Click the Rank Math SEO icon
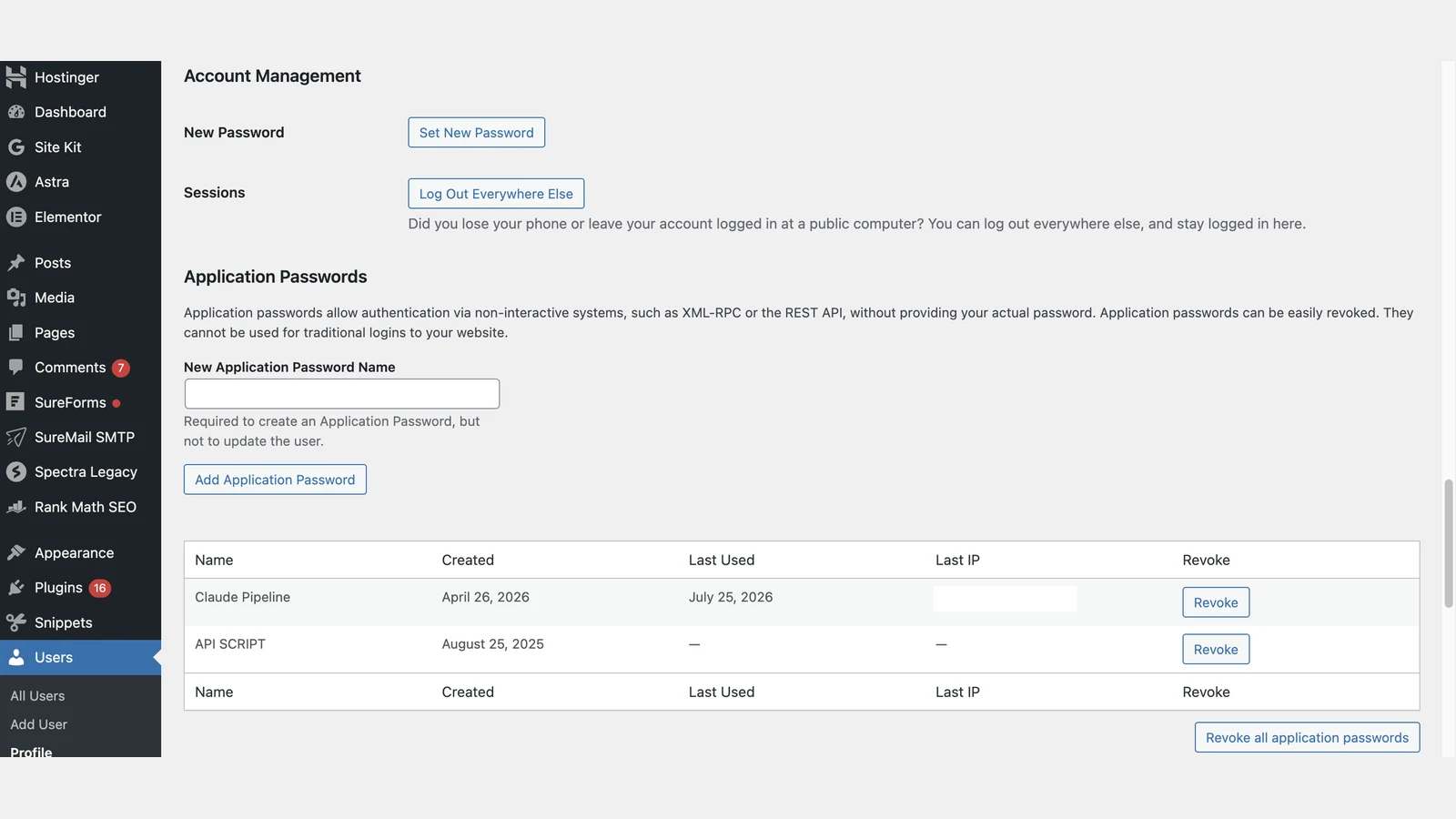Viewport: 1456px width, 819px height. point(15,507)
